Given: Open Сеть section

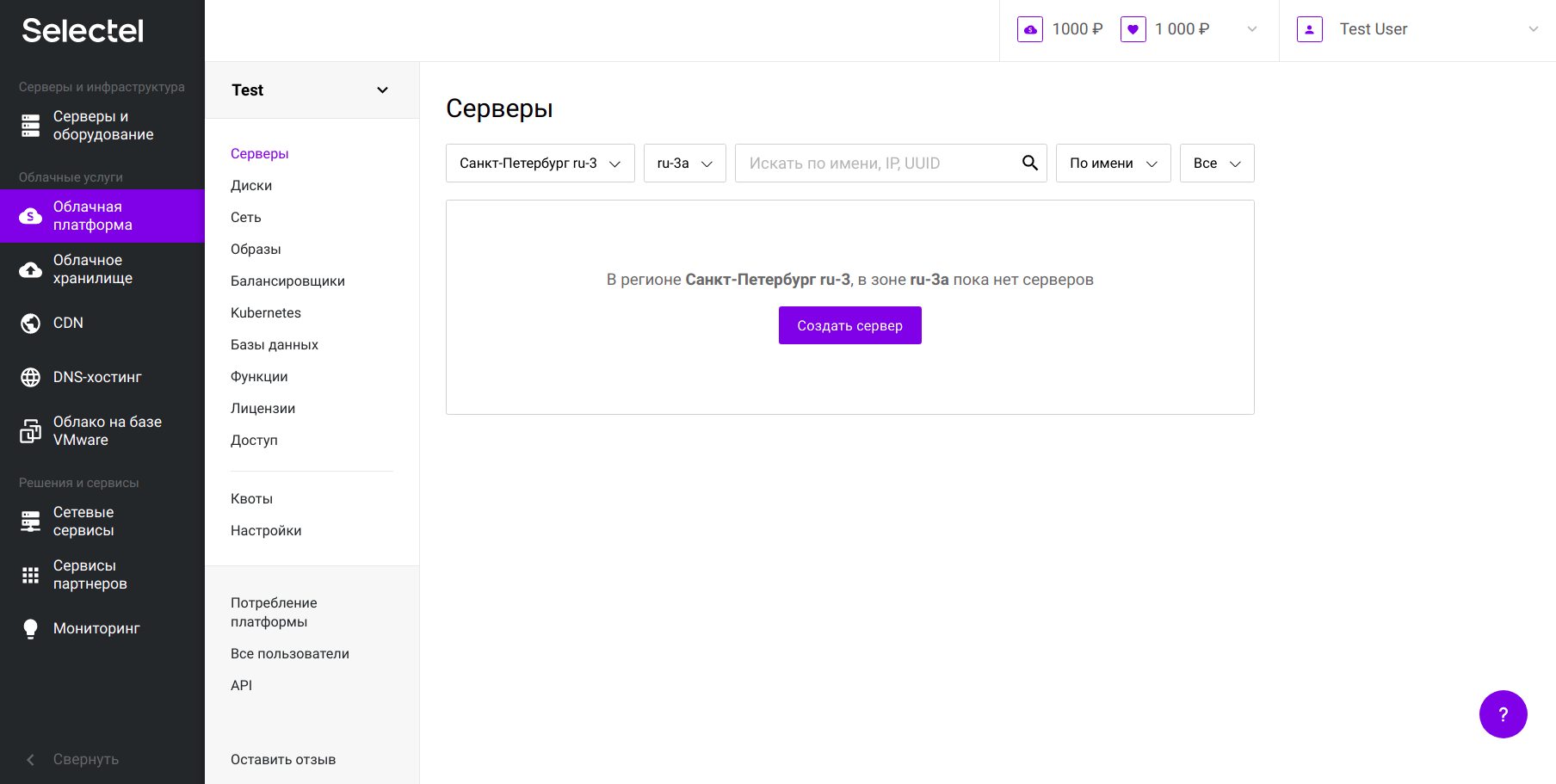Looking at the screenshot, I should (x=246, y=218).
